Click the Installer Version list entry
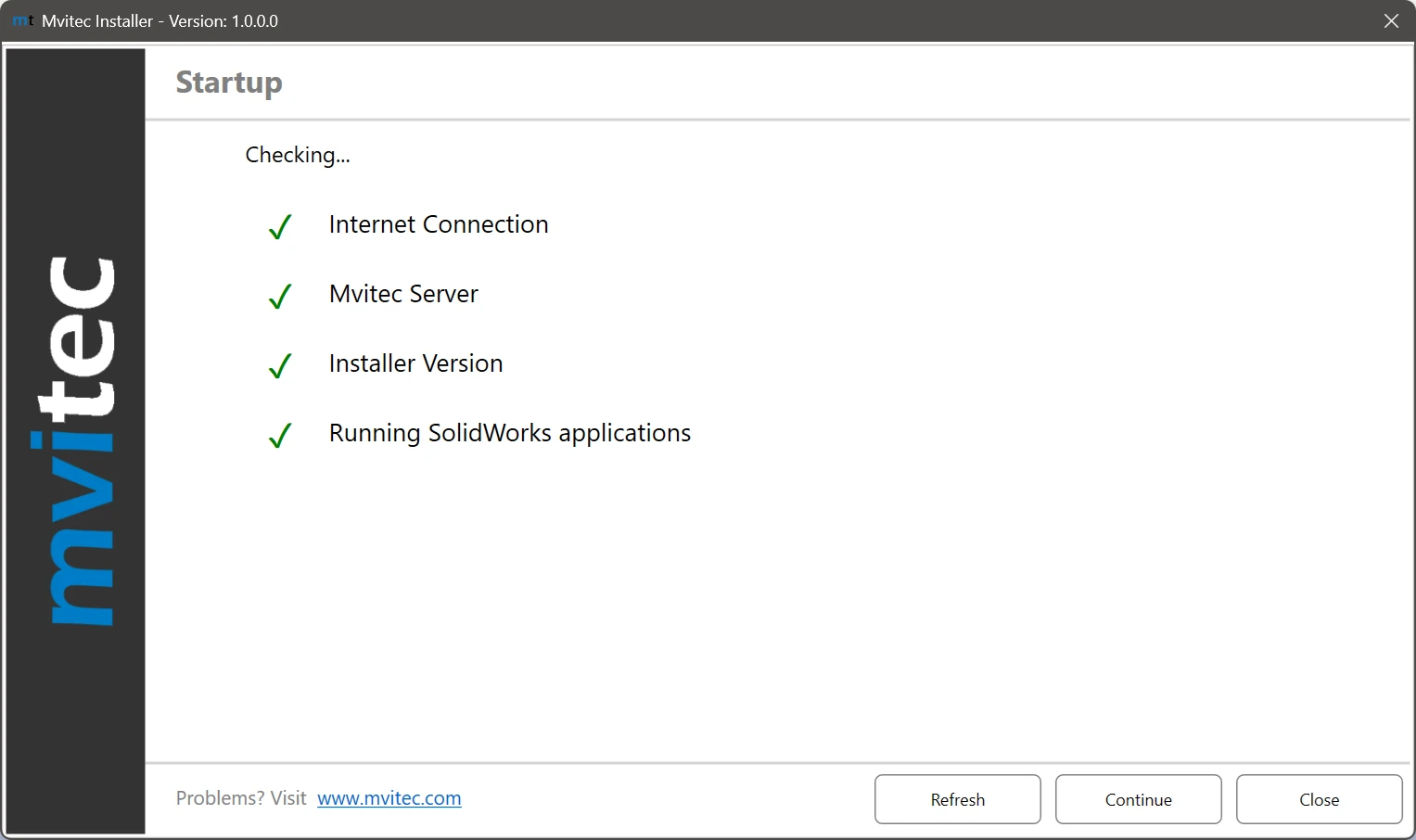The height and width of the screenshot is (840, 1416). point(415,363)
